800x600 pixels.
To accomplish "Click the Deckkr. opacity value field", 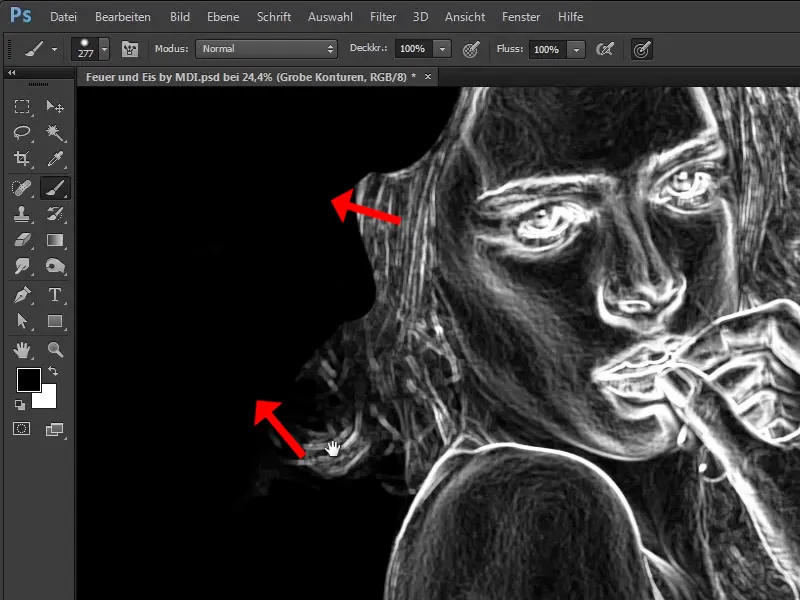I will (x=413, y=49).
